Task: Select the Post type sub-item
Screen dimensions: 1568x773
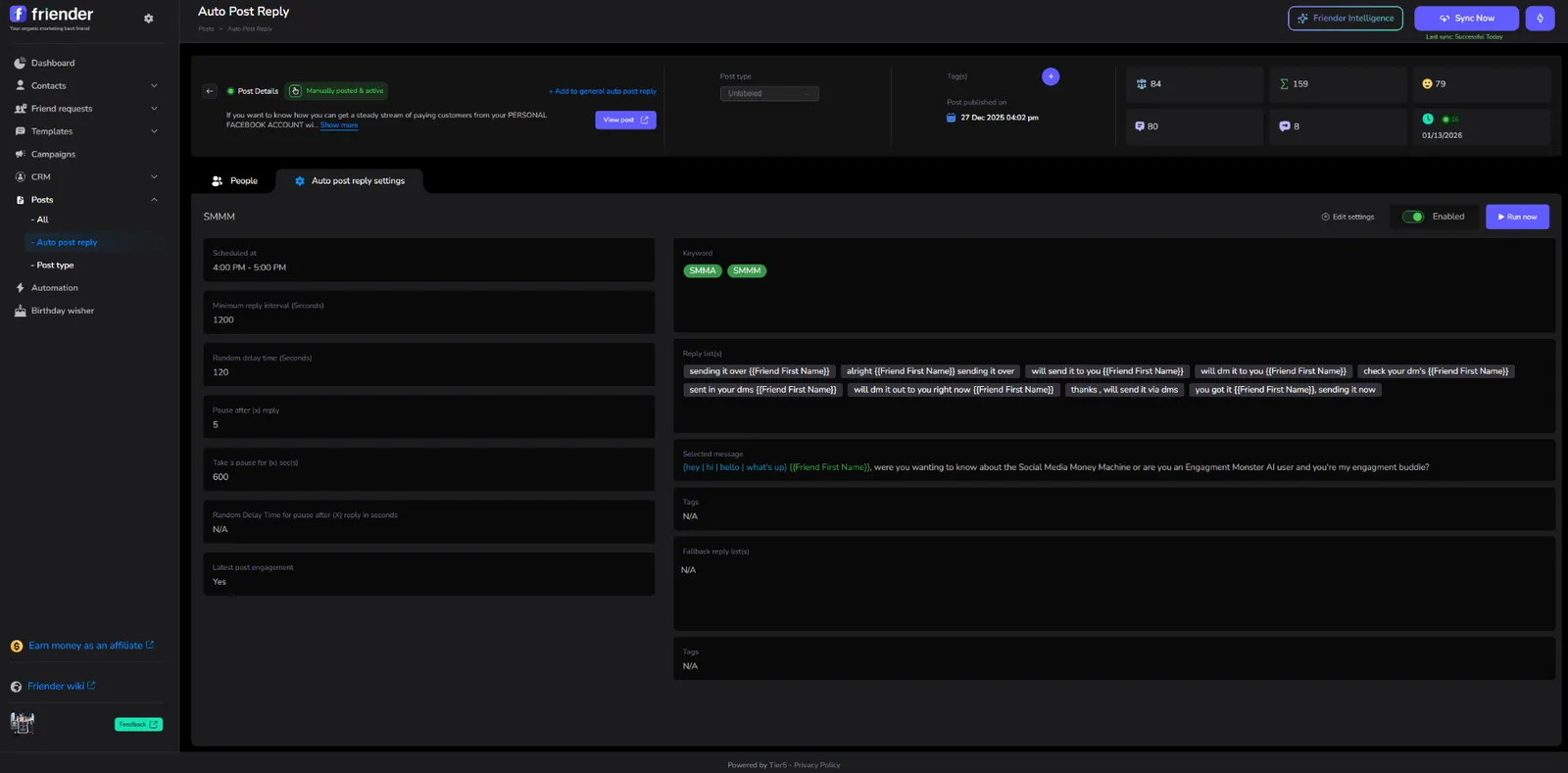Action: click(54, 266)
